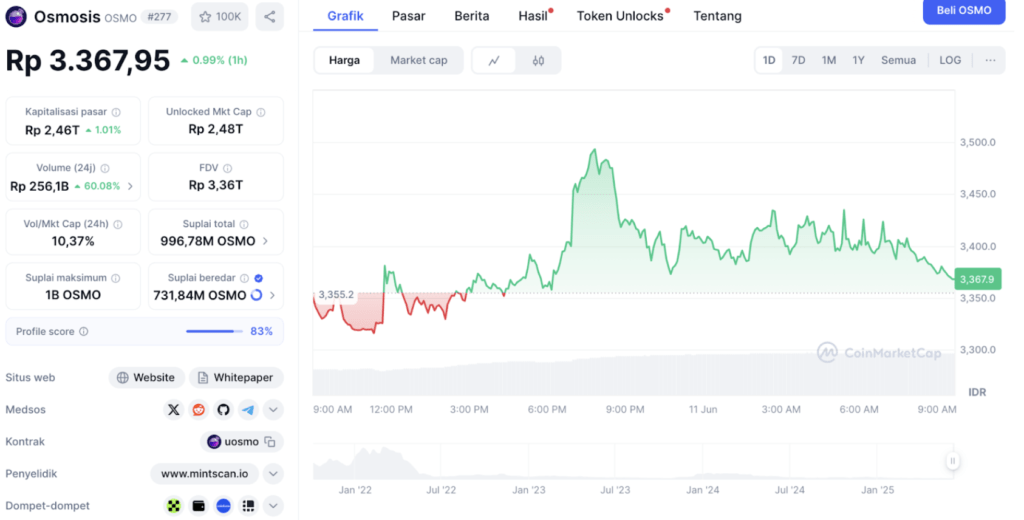
Task: Switch to candlestick chart view
Action: coord(538,61)
